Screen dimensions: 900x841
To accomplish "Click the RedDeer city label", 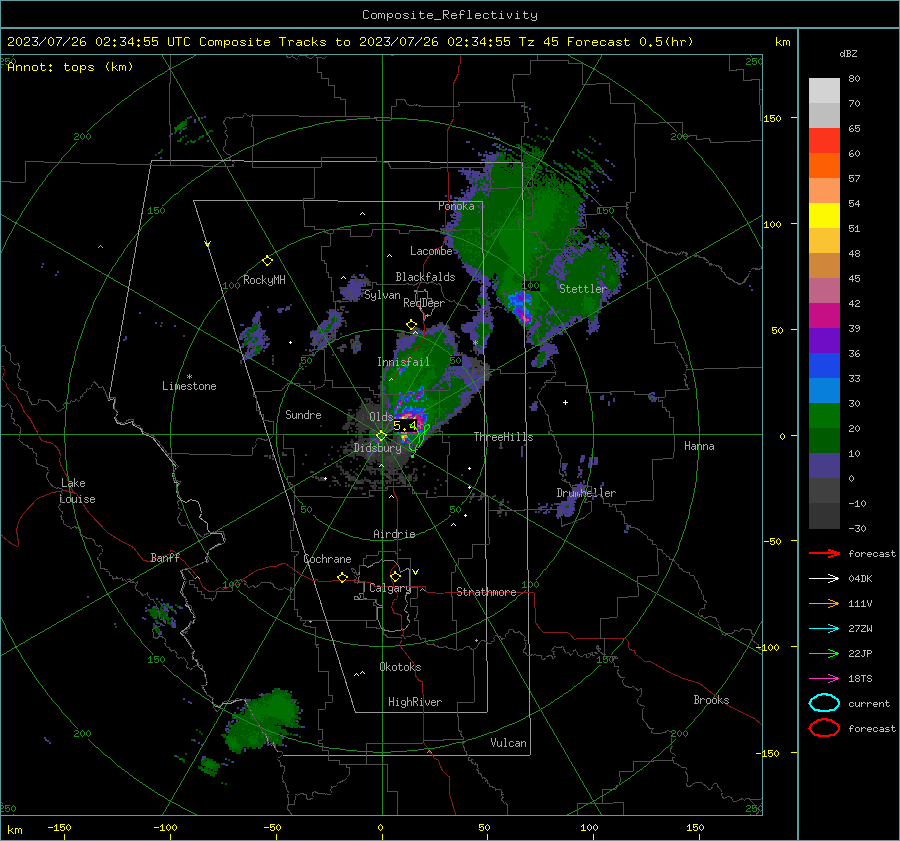I will (x=424, y=303).
